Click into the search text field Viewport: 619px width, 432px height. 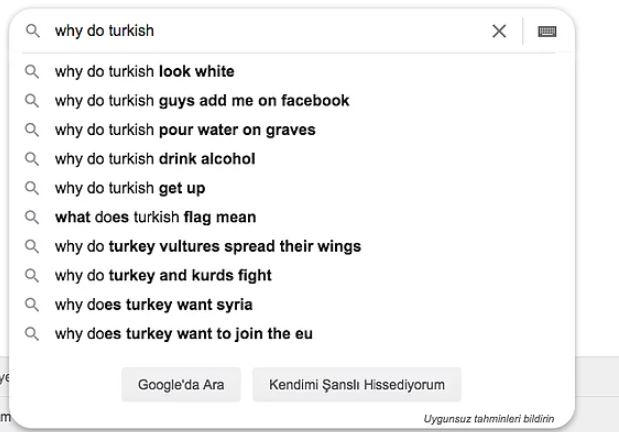point(260,31)
